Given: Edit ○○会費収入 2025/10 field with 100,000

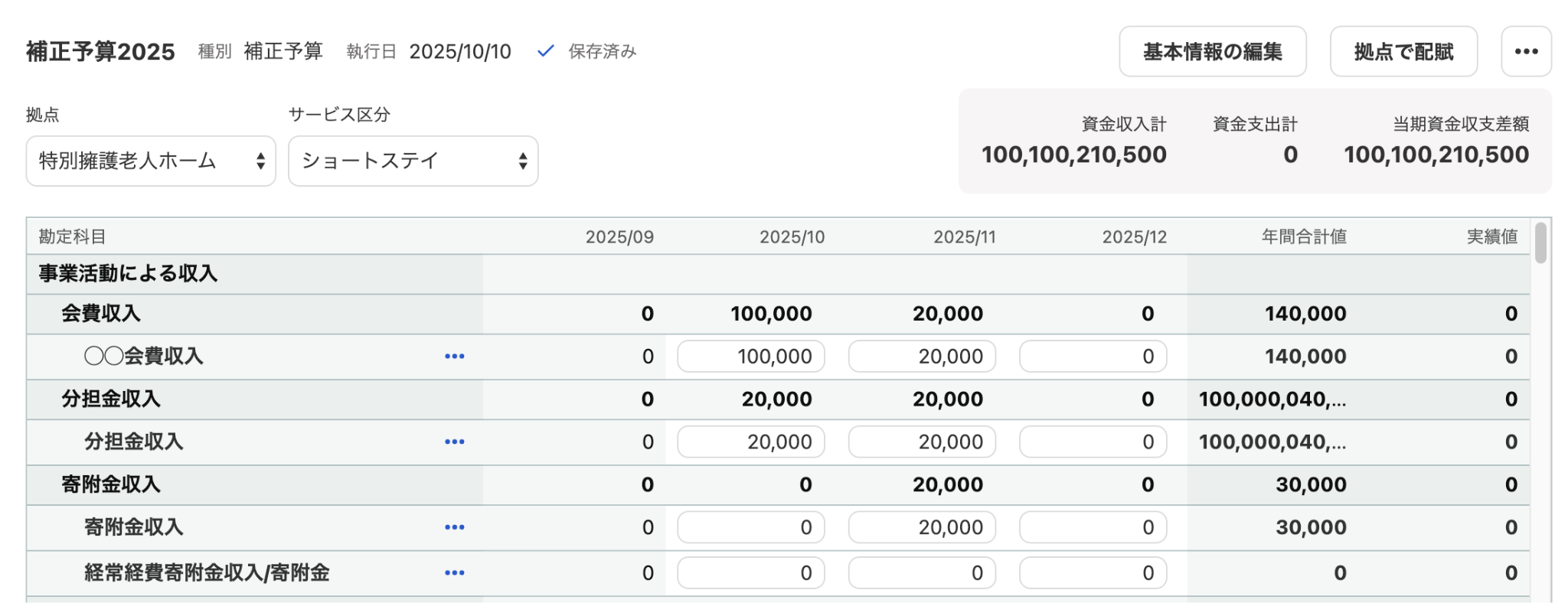Looking at the screenshot, I should [751, 357].
